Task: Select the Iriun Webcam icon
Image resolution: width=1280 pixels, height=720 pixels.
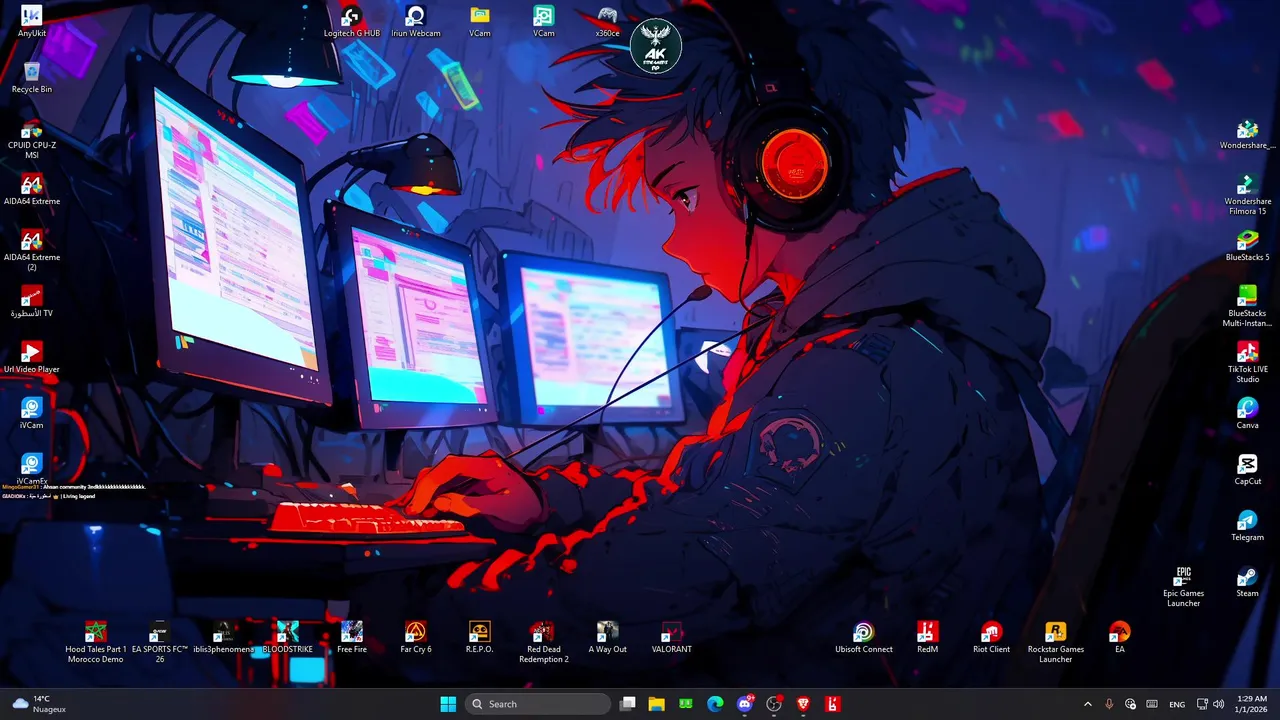Action: [x=416, y=21]
